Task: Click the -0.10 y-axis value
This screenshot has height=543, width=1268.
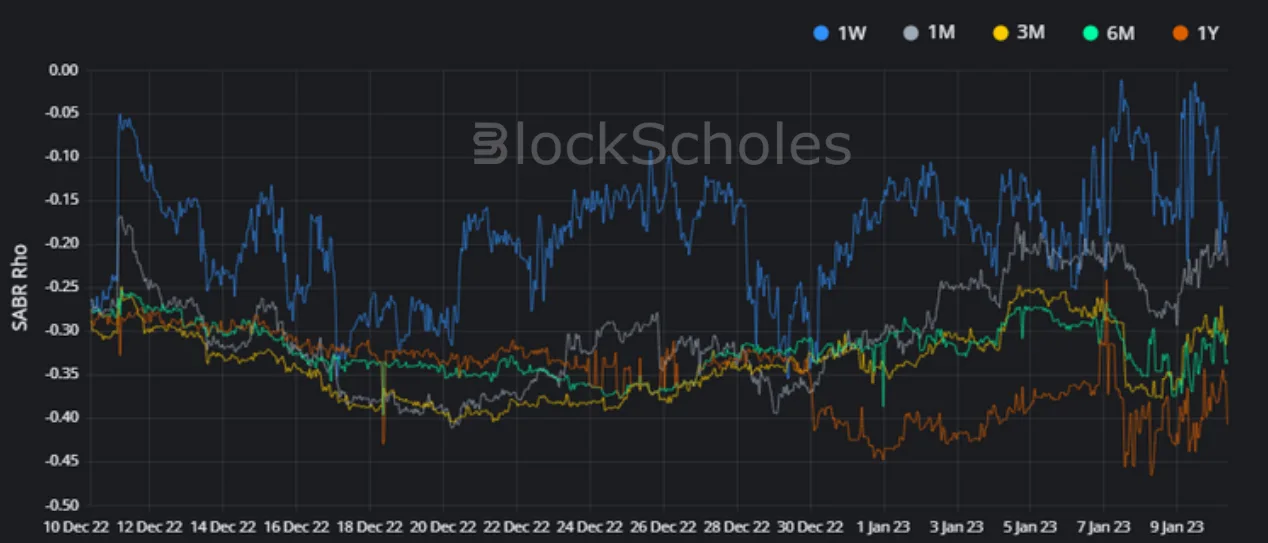Action: (x=61, y=157)
